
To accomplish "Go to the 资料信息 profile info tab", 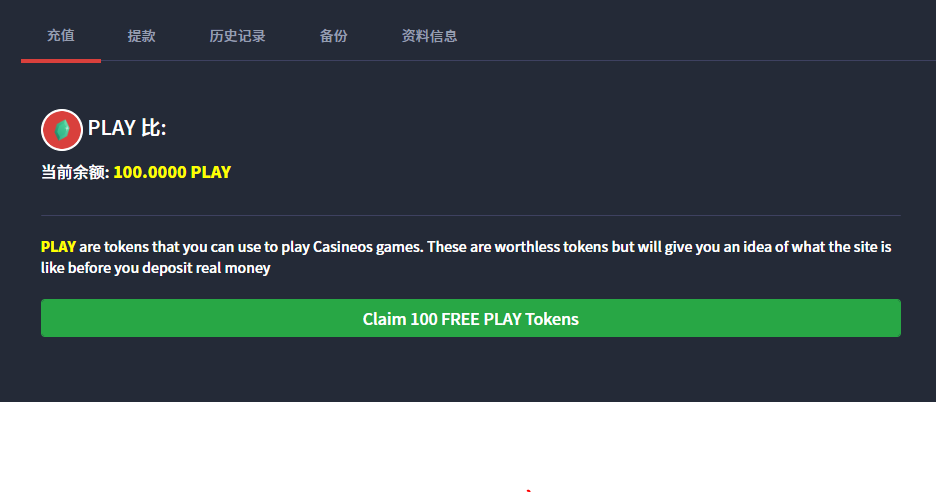I will (x=429, y=36).
